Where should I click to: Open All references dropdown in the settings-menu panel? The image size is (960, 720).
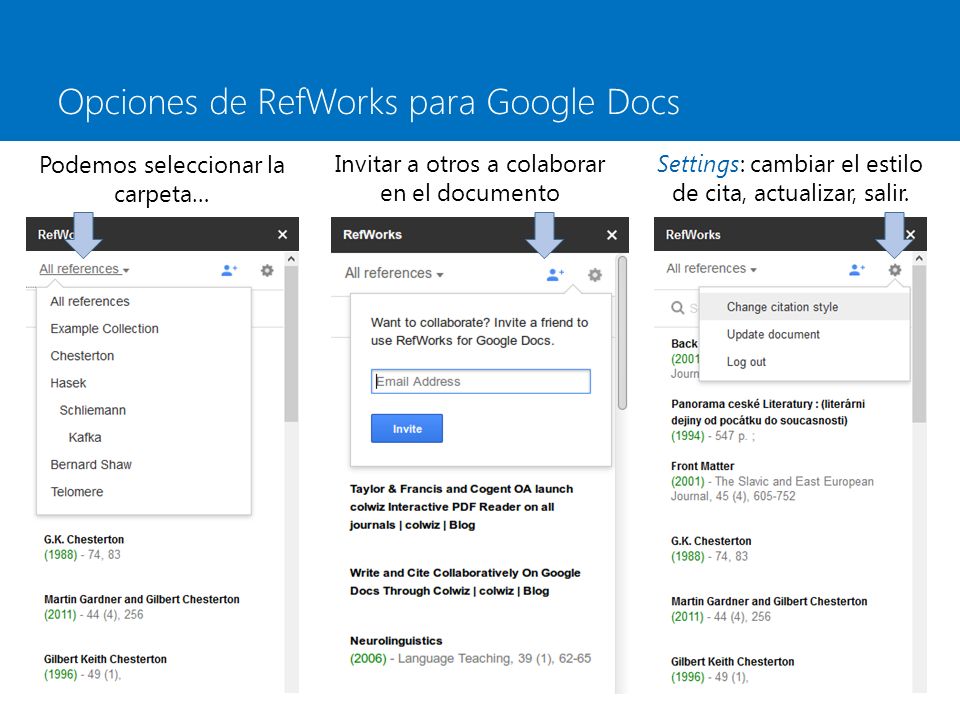tap(711, 268)
